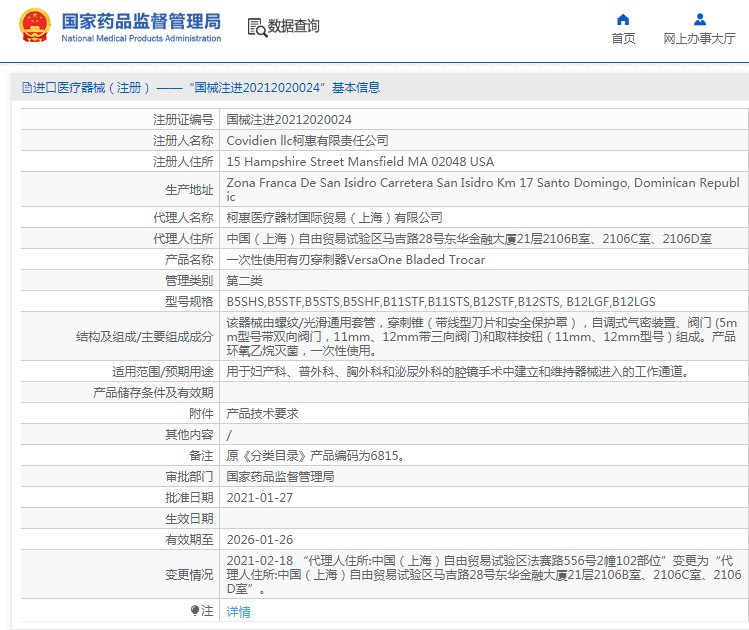The width and height of the screenshot is (749, 630).
Task: Click the lightbulb icon beside 注
Action: point(194,610)
